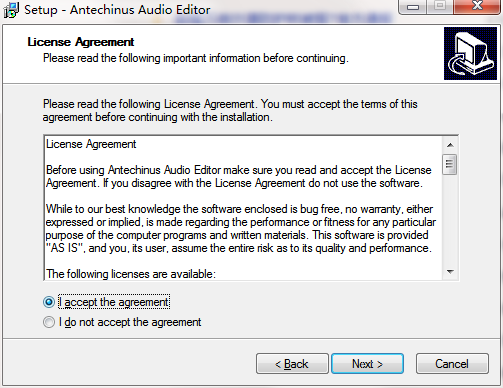Screen dimensions: 503x388
Task: Click the 'License Agreement' bold heading
Action: tap(81, 42)
